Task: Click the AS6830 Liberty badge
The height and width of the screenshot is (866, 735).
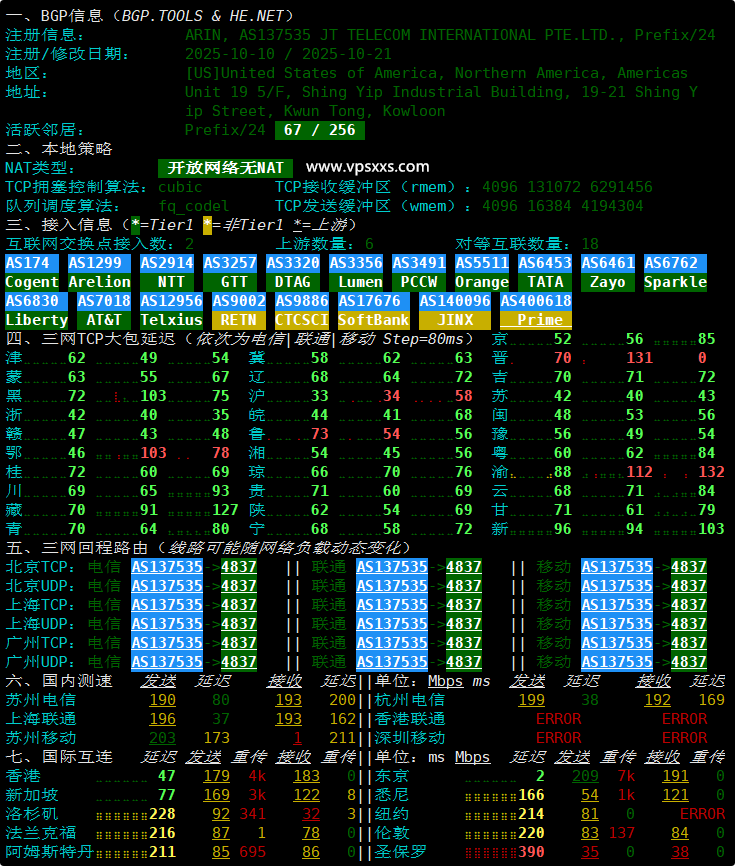Action: (36, 310)
